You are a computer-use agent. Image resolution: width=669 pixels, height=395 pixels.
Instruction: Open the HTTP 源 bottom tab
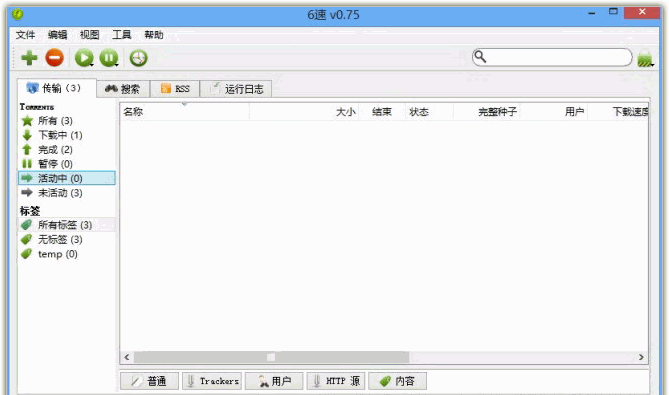click(335, 381)
